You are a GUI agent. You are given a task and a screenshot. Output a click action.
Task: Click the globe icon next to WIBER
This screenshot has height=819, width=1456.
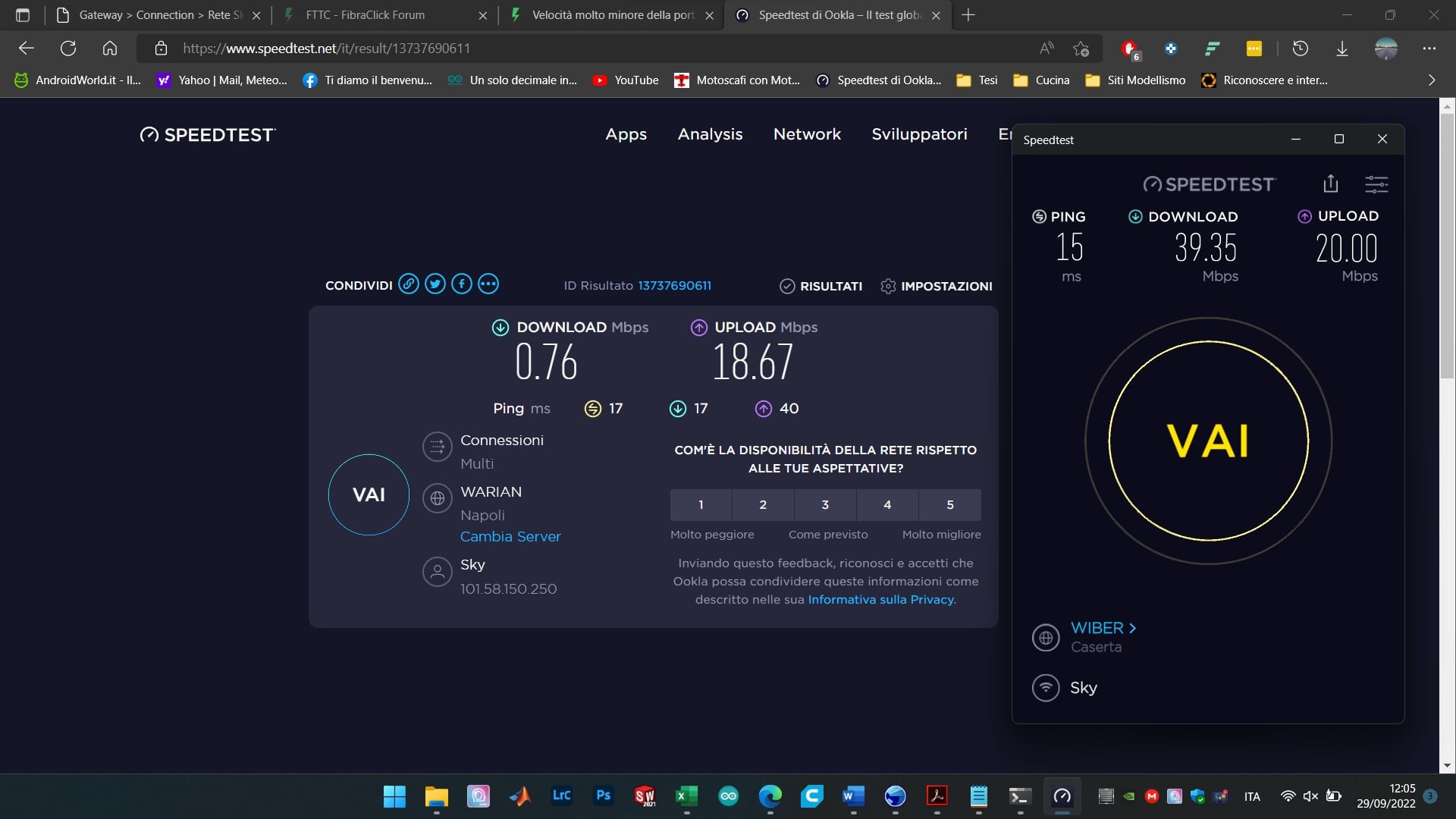click(1046, 638)
